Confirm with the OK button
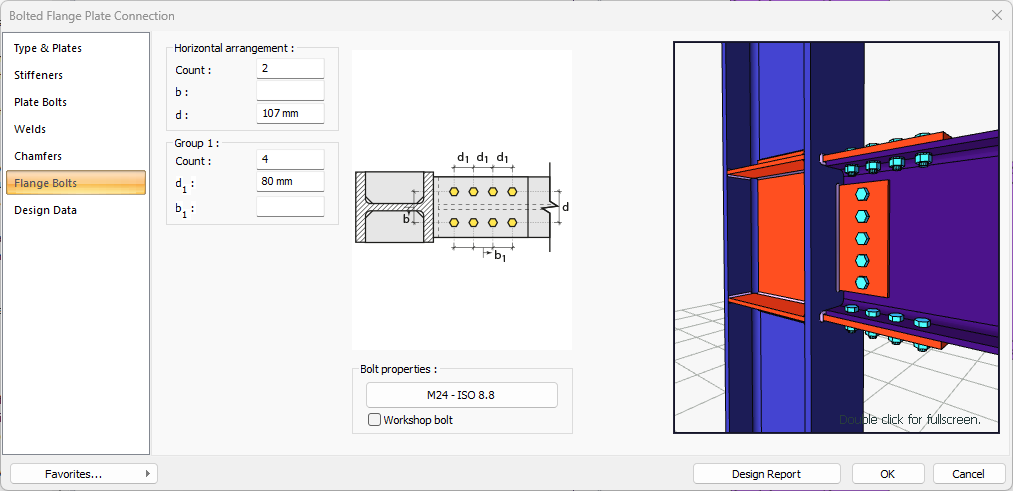 click(x=888, y=474)
